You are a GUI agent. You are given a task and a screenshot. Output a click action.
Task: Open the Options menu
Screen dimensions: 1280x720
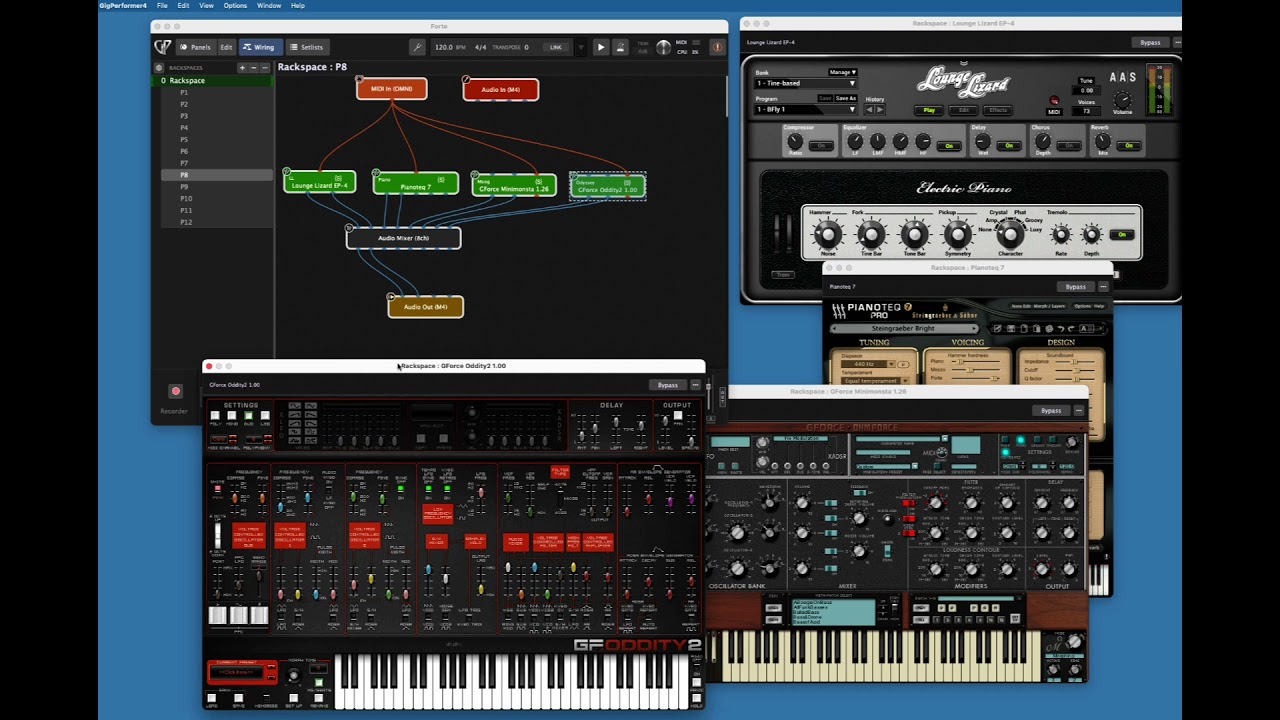(x=235, y=5)
